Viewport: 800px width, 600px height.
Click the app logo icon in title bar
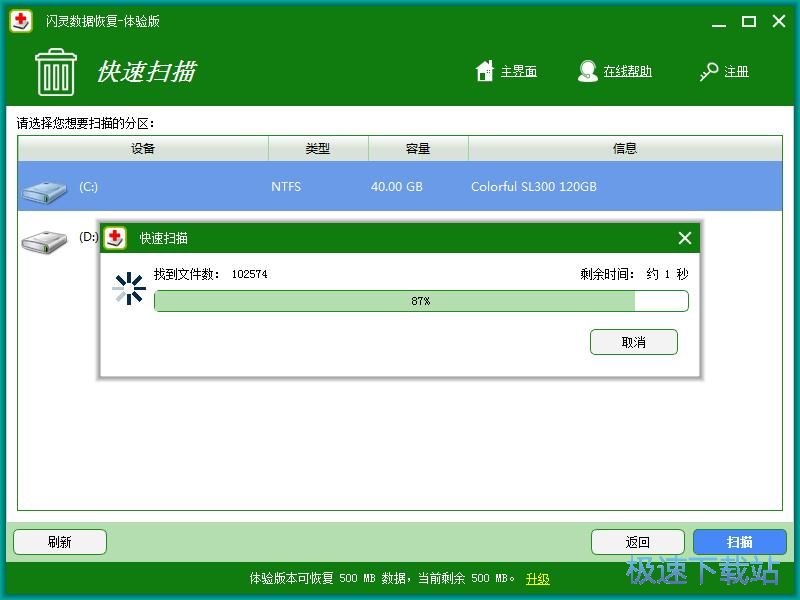click(21, 21)
